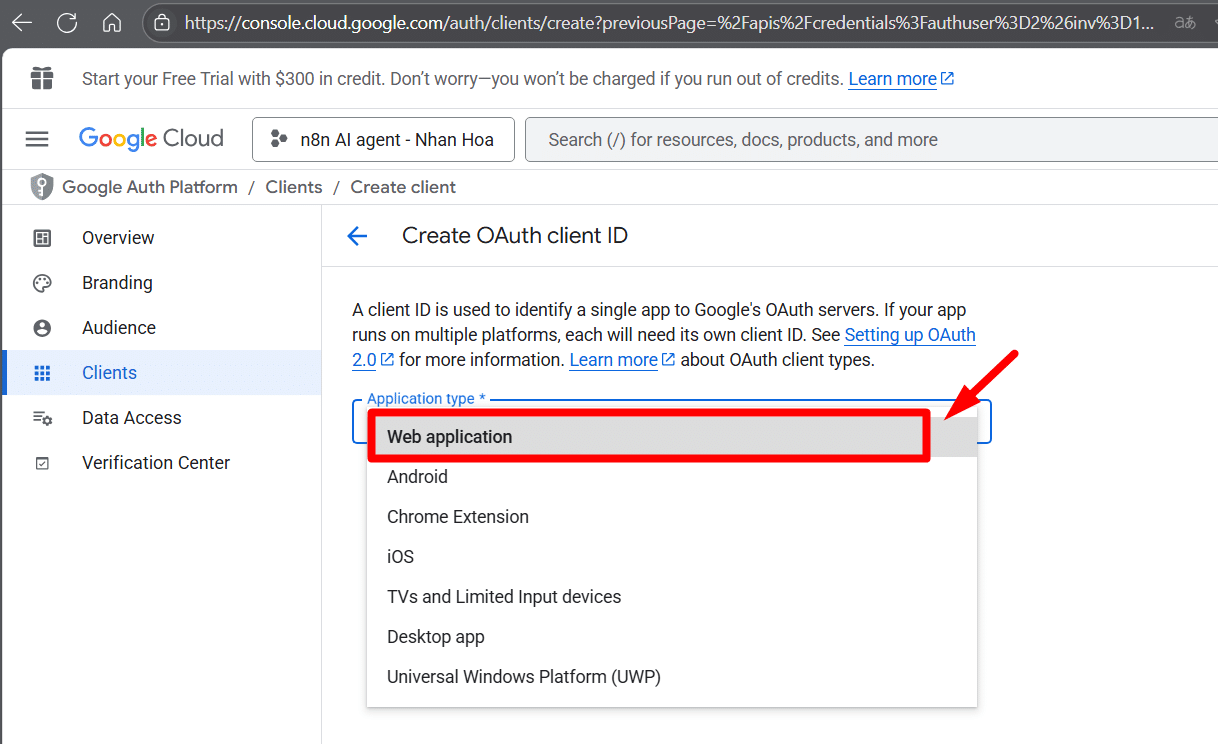Choose Universal Windows Platform (UWP) option
Screen dimensions: 1218x744
pos(672,677)
